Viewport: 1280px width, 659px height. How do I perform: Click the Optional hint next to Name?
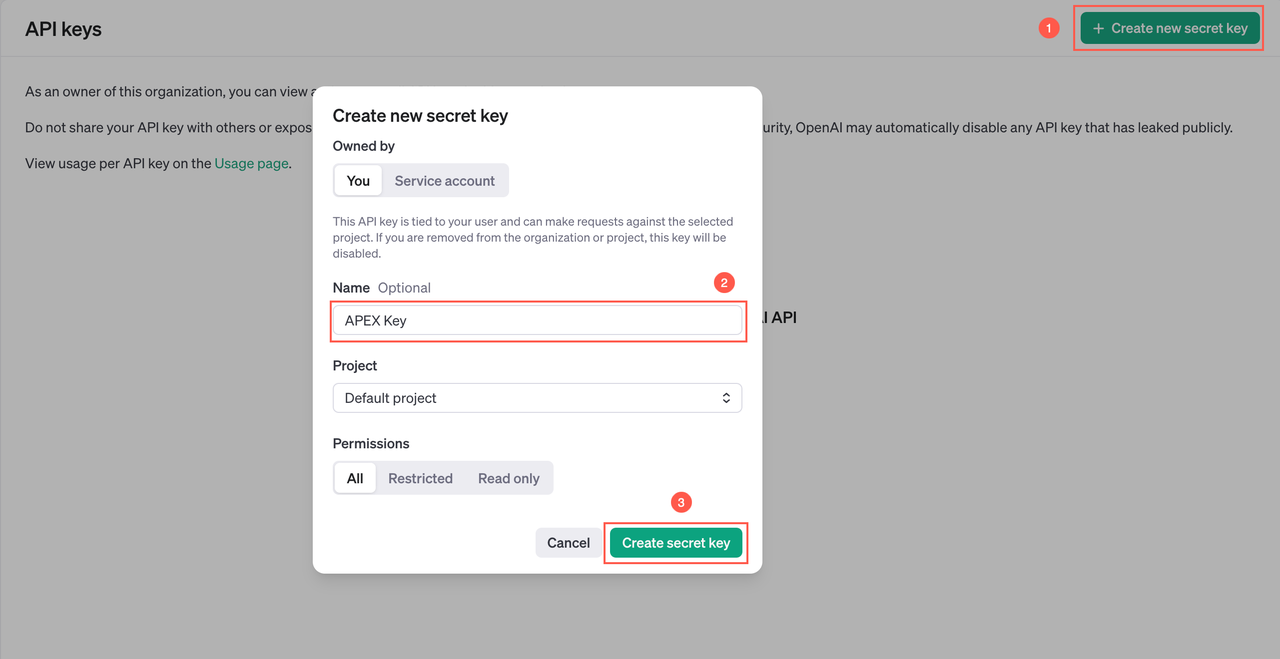point(404,288)
